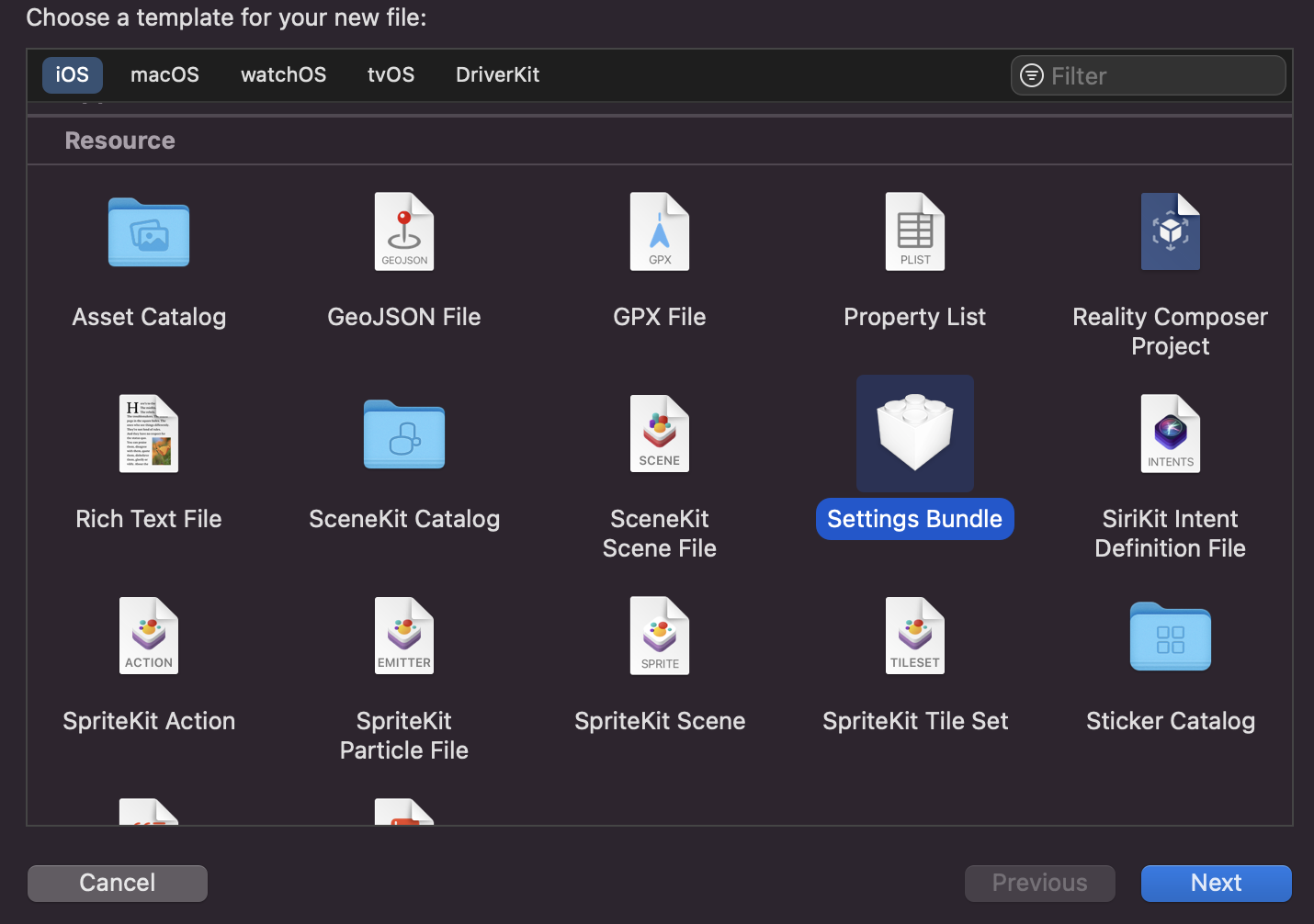
Task: Click the Previous button
Action: pyautogui.click(x=1040, y=883)
